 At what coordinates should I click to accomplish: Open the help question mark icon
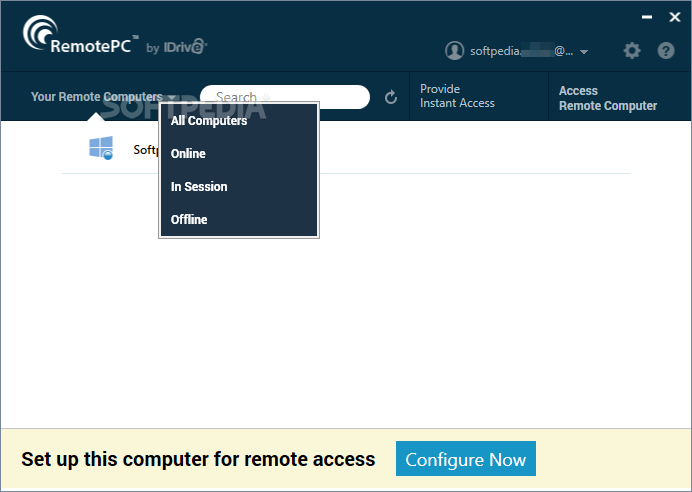pyautogui.click(x=666, y=51)
